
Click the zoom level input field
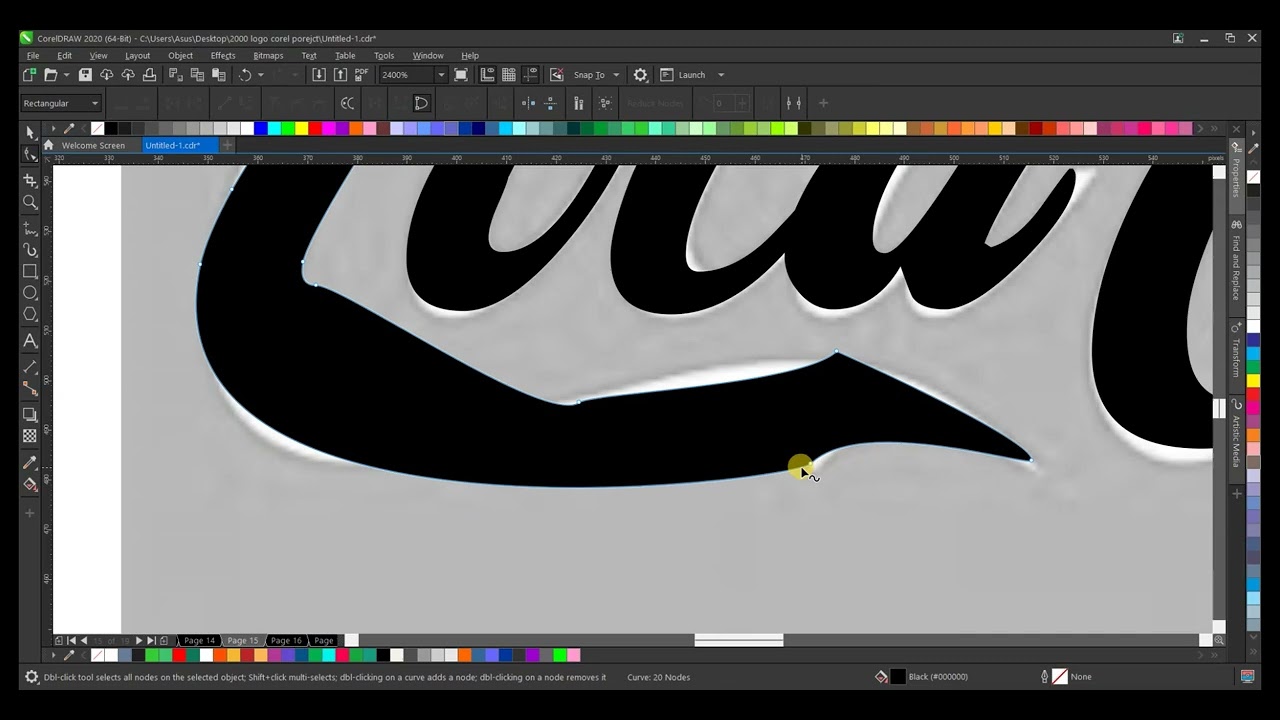pyautogui.click(x=406, y=75)
